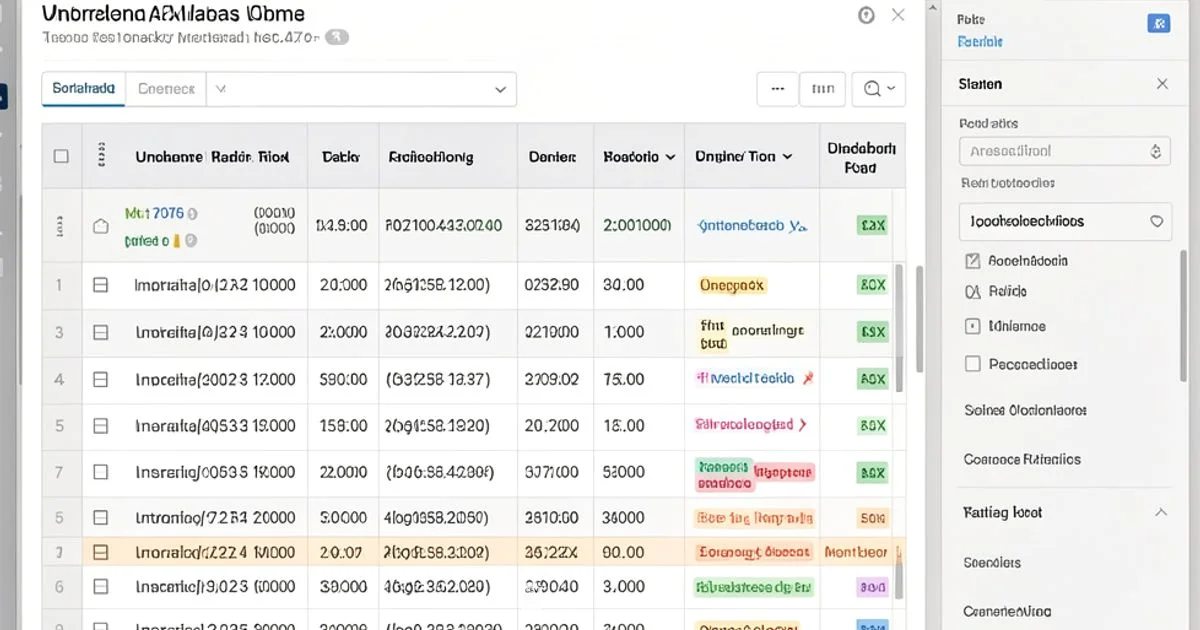Check the select-all checkbox in the table header

pos(61,155)
